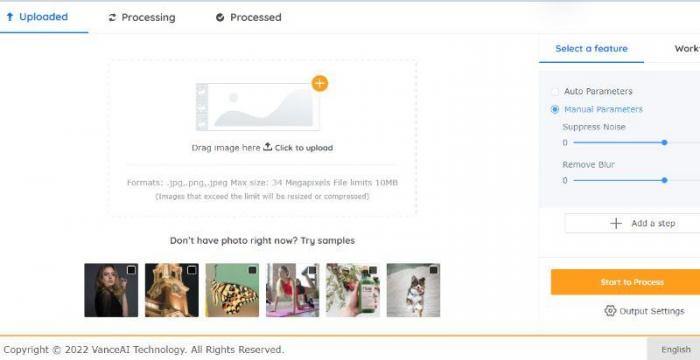Switch to the Select a feature tab

pyautogui.click(x=591, y=49)
